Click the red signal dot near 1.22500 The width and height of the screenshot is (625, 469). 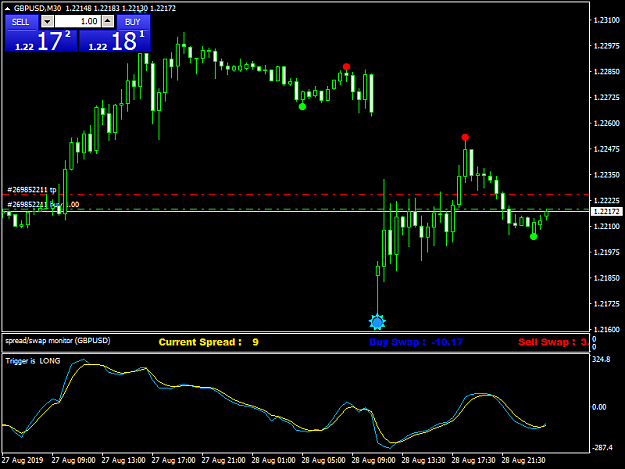[465, 137]
